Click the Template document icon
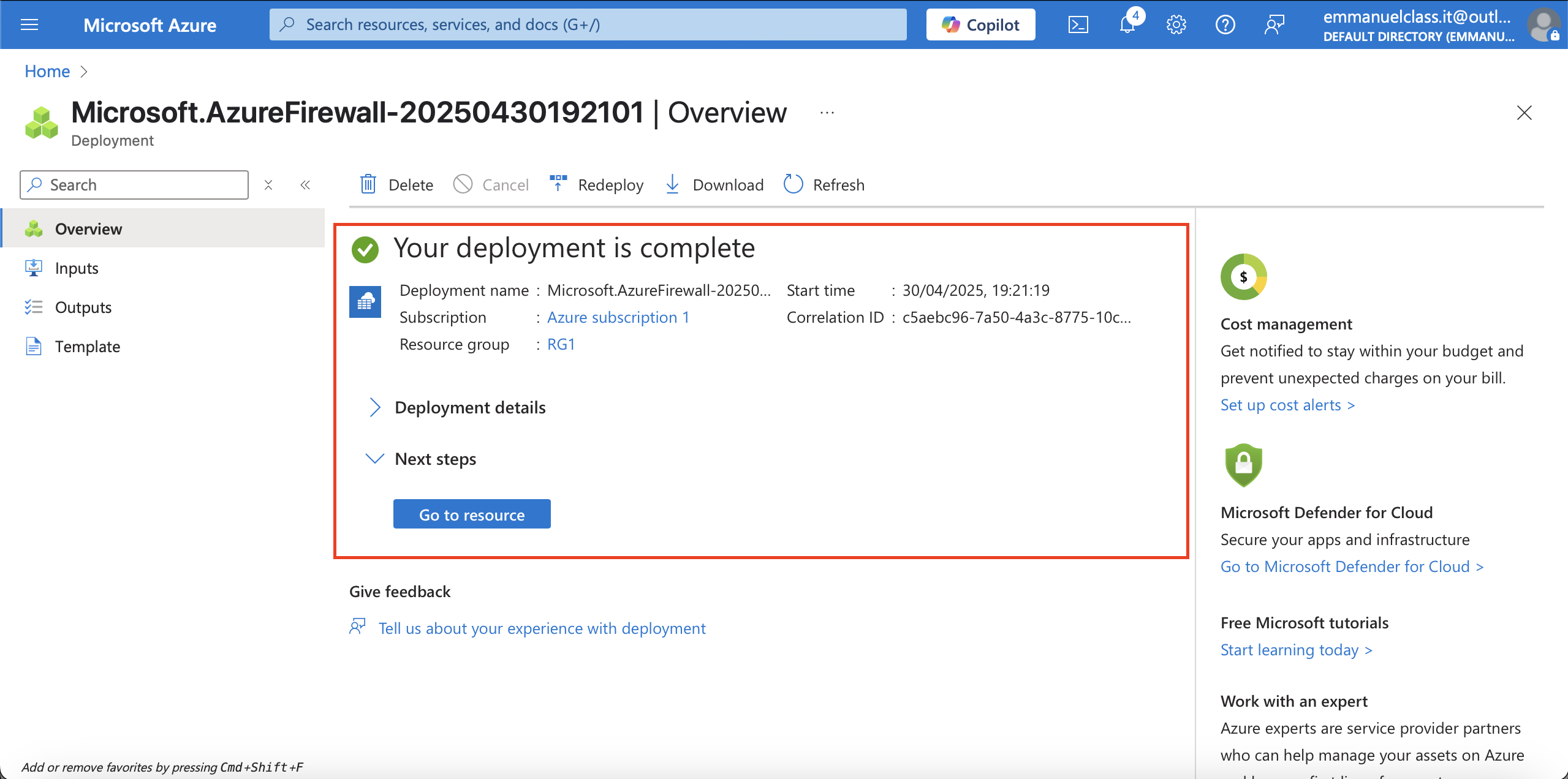 pos(34,346)
